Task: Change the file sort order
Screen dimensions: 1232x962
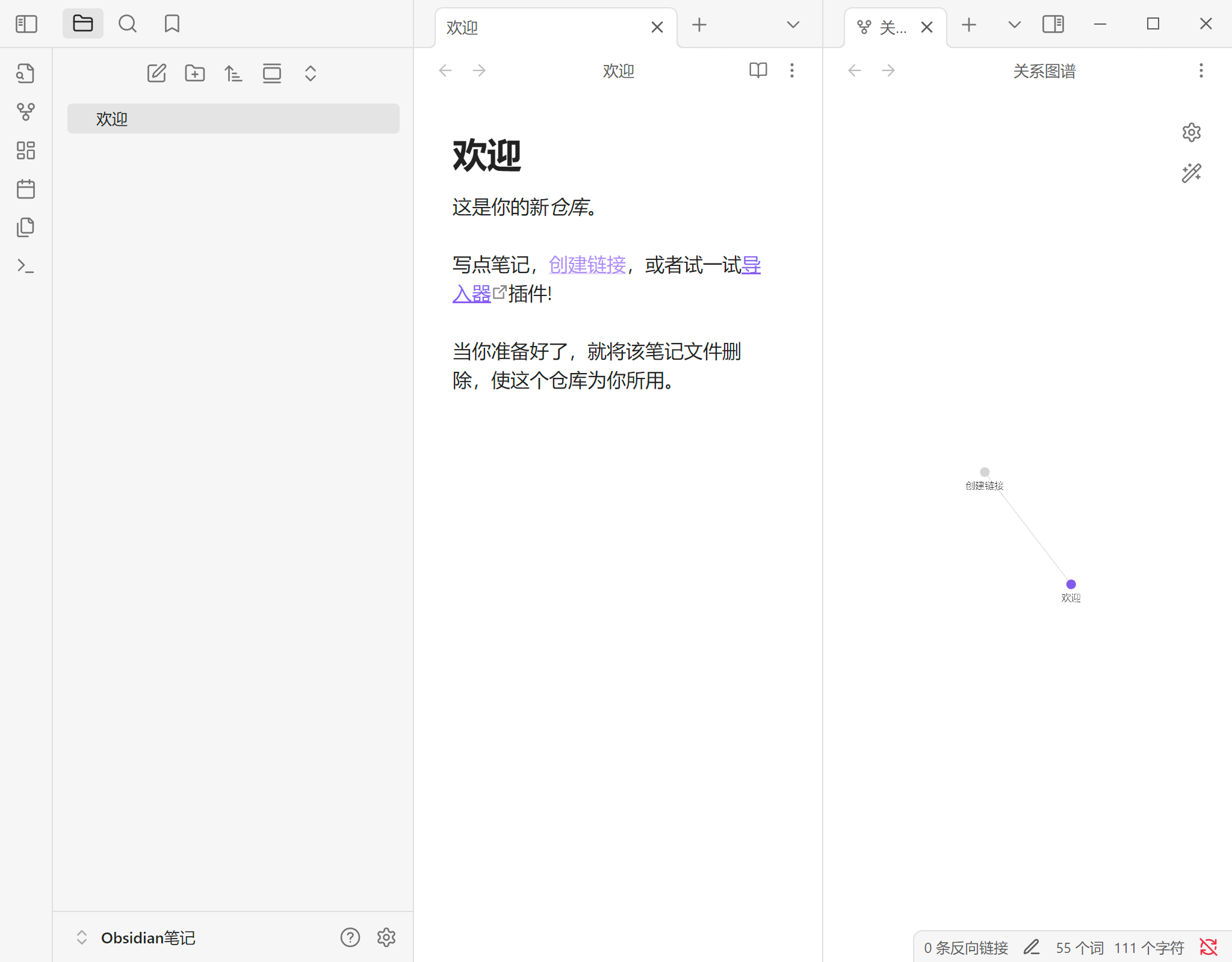Action: coord(234,73)
